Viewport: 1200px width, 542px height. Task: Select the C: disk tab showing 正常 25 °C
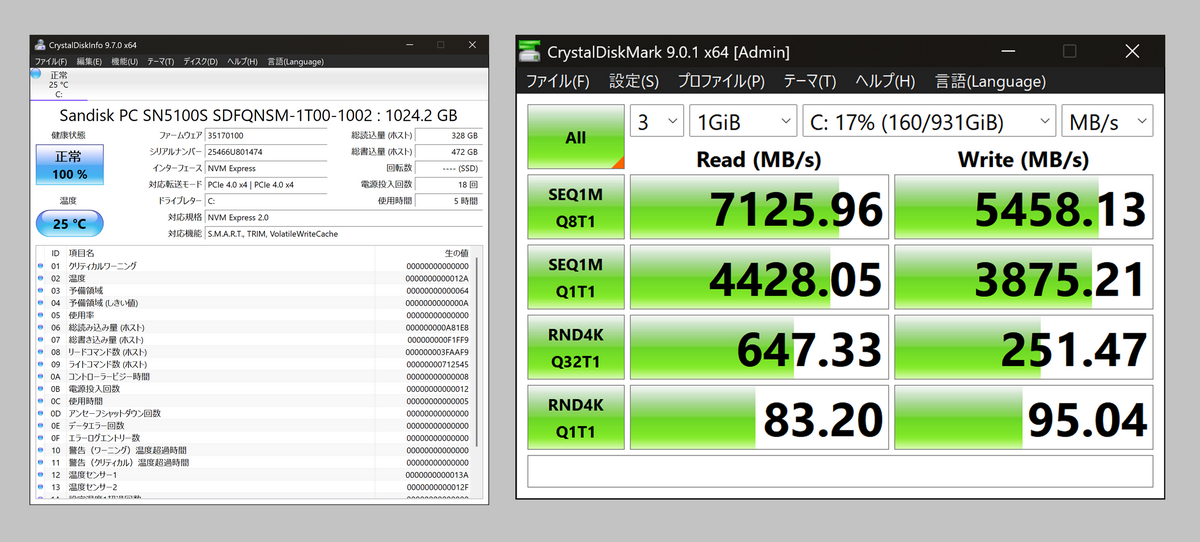59,83
